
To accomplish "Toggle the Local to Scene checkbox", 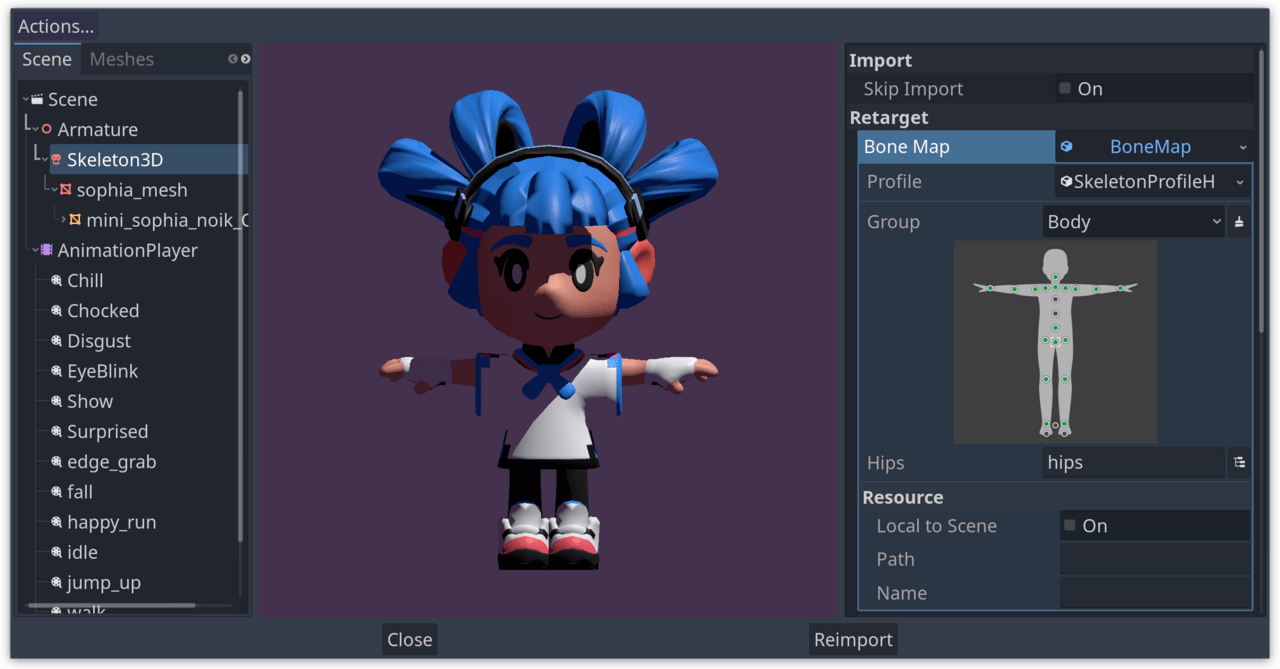I will (1070, 526).
